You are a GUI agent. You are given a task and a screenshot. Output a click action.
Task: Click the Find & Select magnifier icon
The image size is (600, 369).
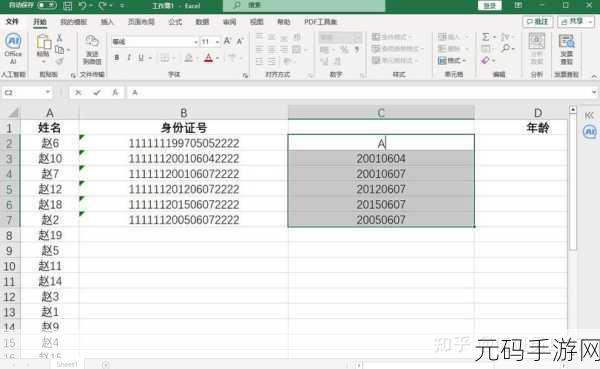(506, 48)
